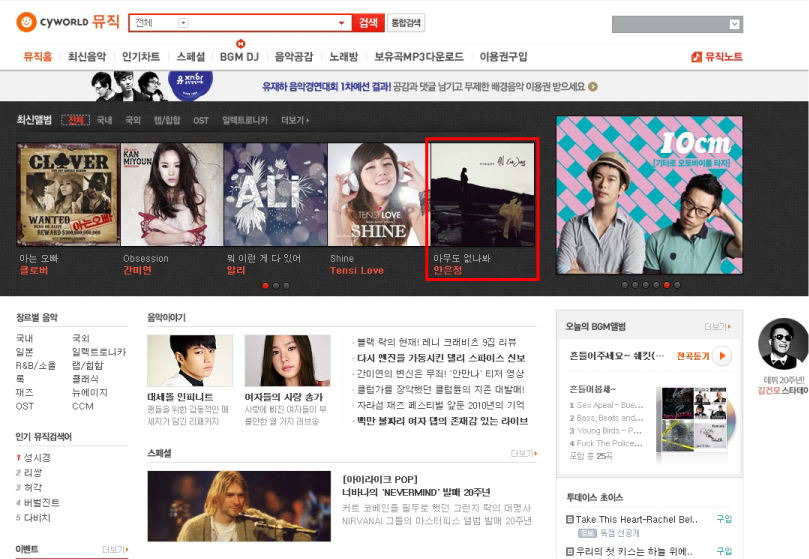This screenshot has height=559, width=809.
Task: Select the sixth 10cm banner page dot
Action: [677, 284]
